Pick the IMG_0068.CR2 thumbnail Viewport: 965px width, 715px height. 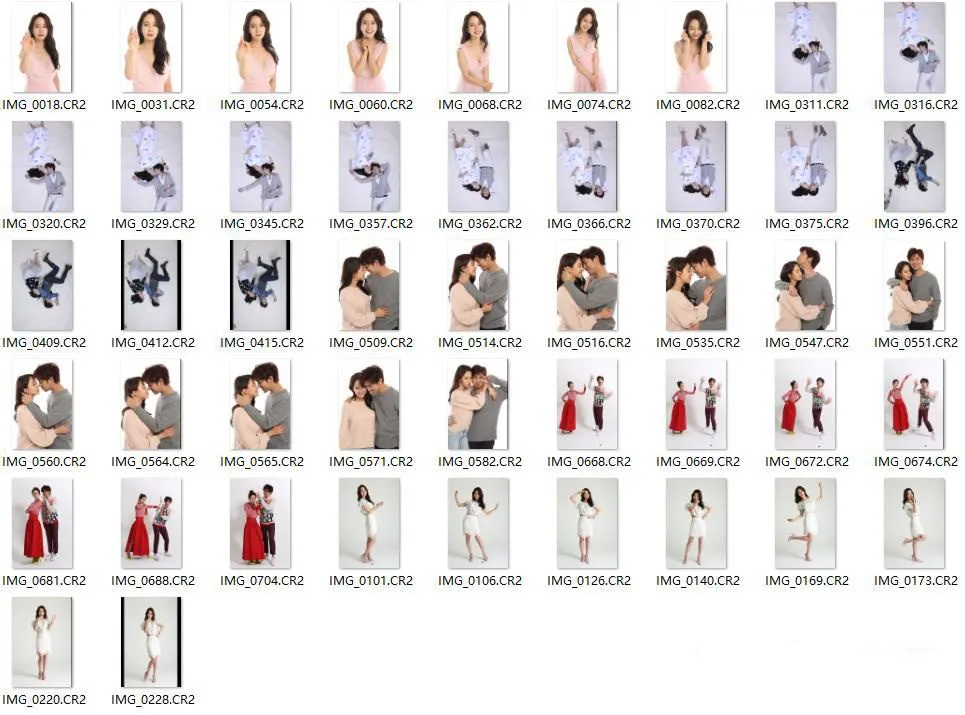click(478, 47)
